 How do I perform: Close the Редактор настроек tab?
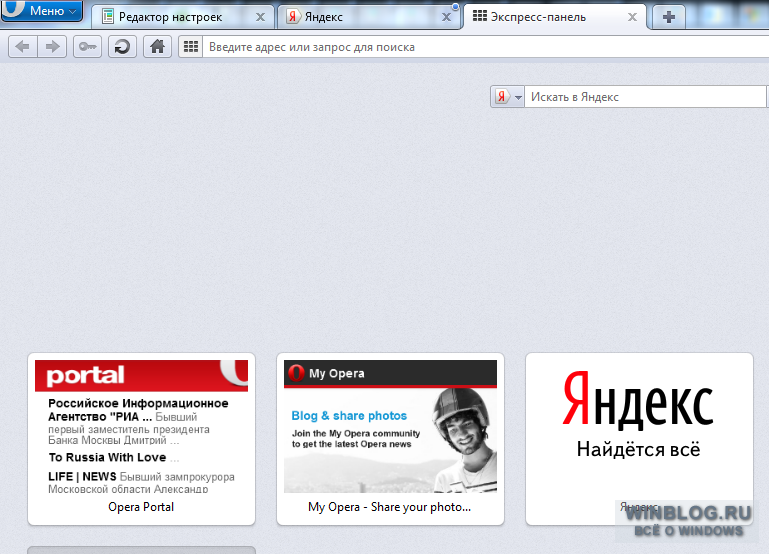point(260,17)
